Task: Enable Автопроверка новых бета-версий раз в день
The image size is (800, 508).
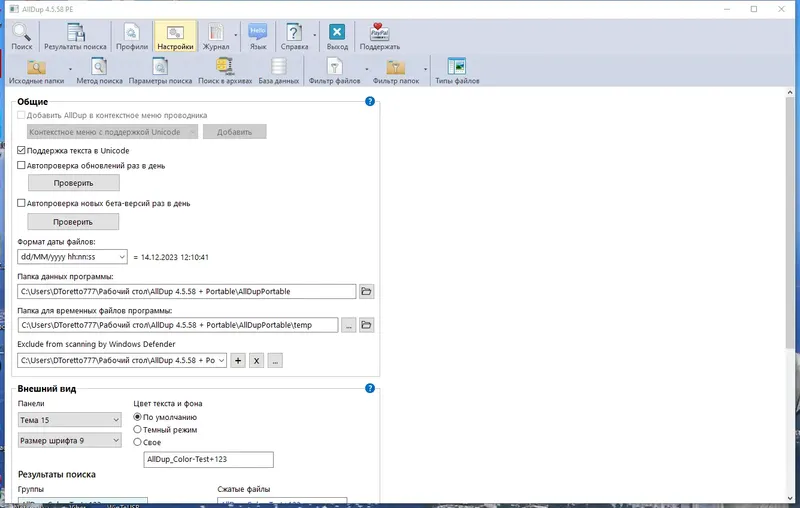Action: (21, 203)
